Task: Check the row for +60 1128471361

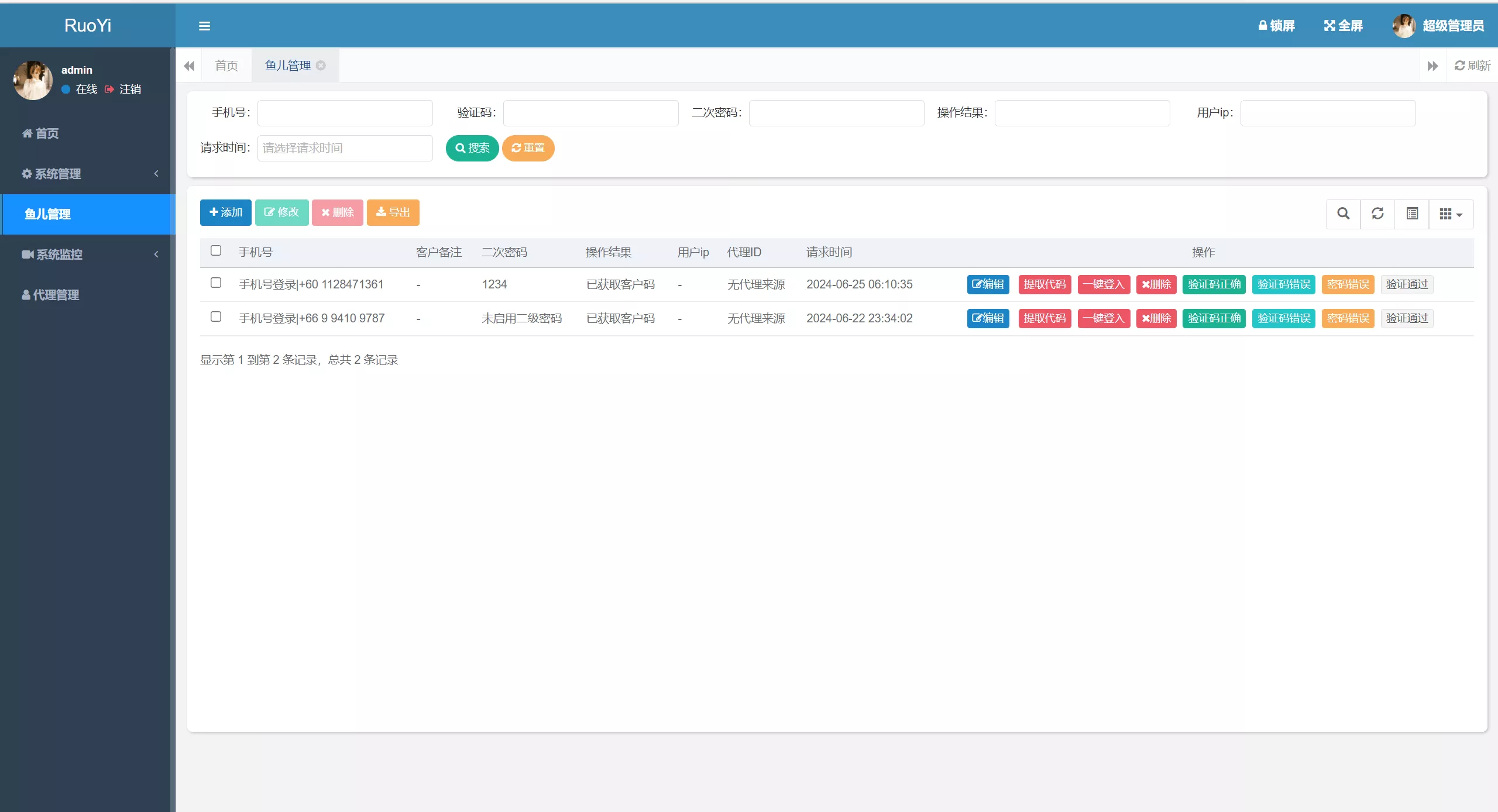Action: click(x=216, y=283)
